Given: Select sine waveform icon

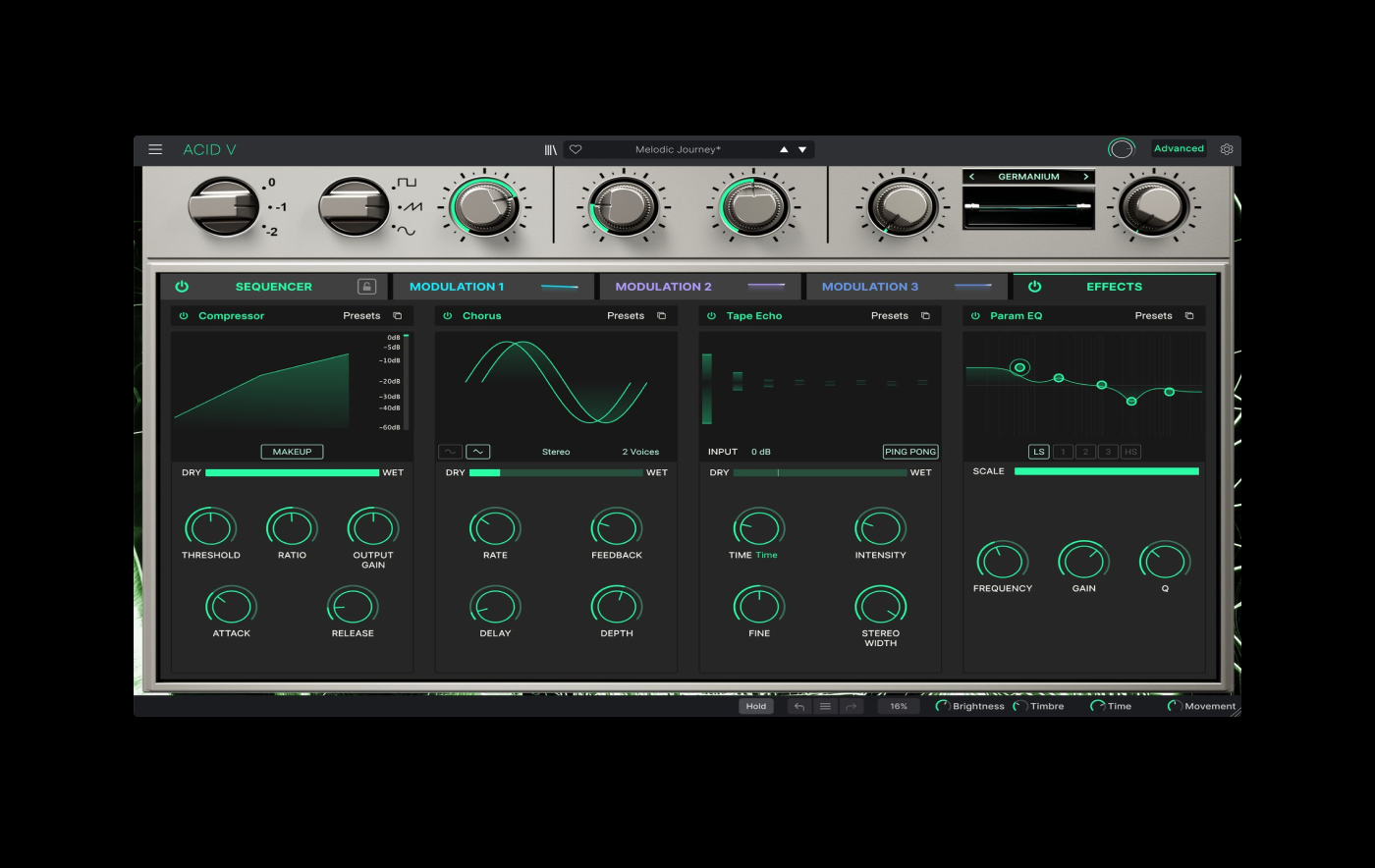Looking at the screenshot, I should point(406,232).
